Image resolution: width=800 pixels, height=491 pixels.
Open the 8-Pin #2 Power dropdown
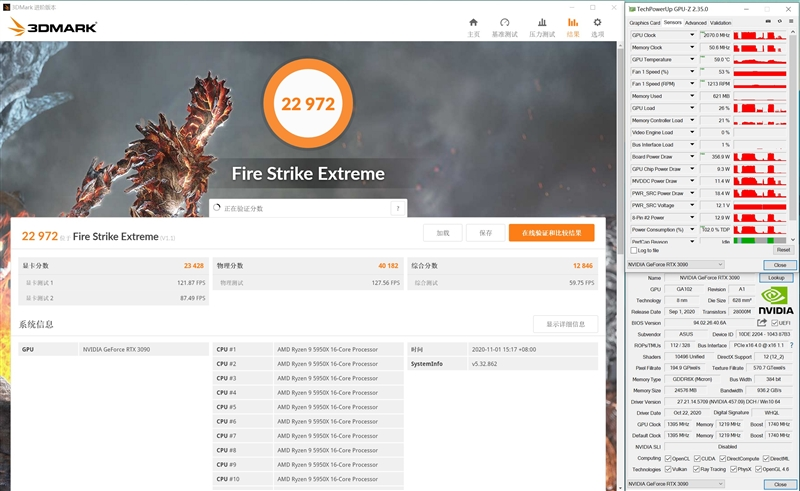click(x=692, y=217)
